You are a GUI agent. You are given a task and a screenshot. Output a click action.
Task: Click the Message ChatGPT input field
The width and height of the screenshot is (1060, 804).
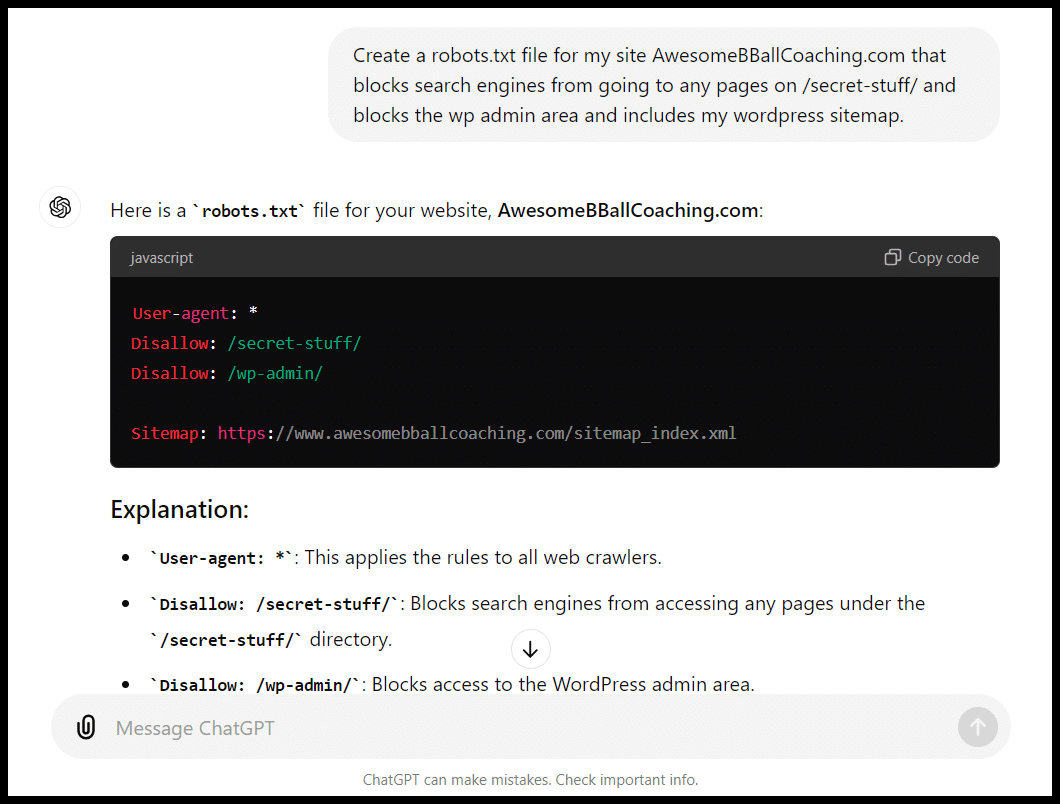coord(531,728)
